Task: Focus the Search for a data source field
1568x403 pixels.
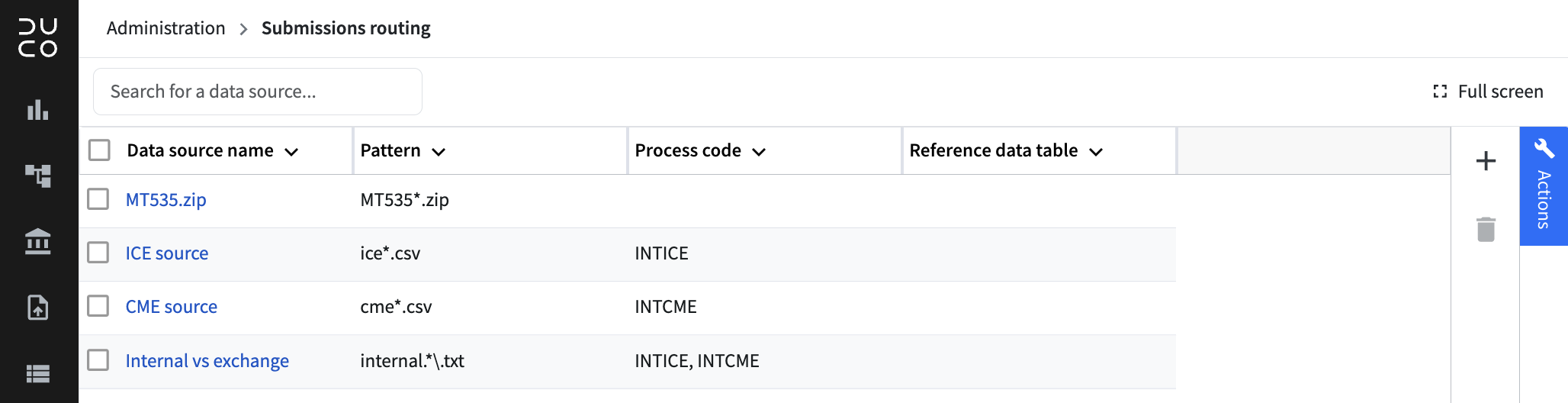Action: click(x=258, y=92)
